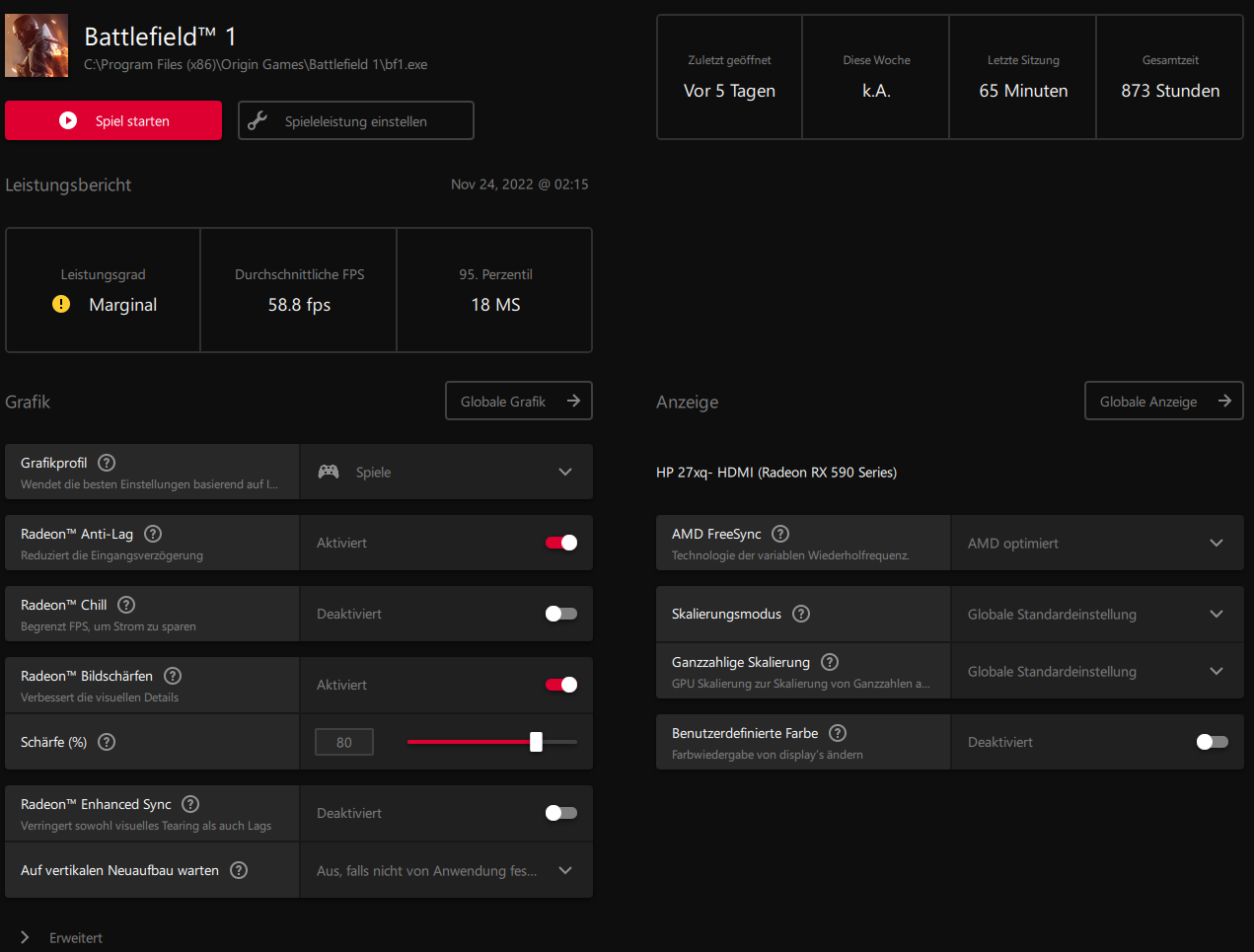Click the Battlefield™ 1 title text
Screen dimensions: 1254x952
click(160, 37)
